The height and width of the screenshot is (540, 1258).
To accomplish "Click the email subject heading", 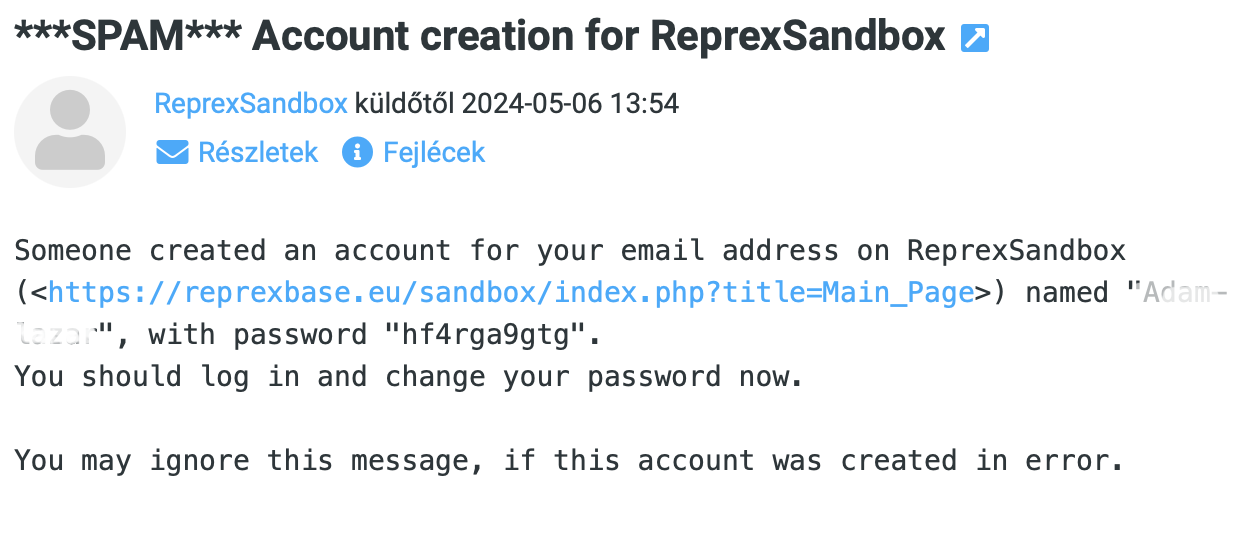I will point(480,38).
